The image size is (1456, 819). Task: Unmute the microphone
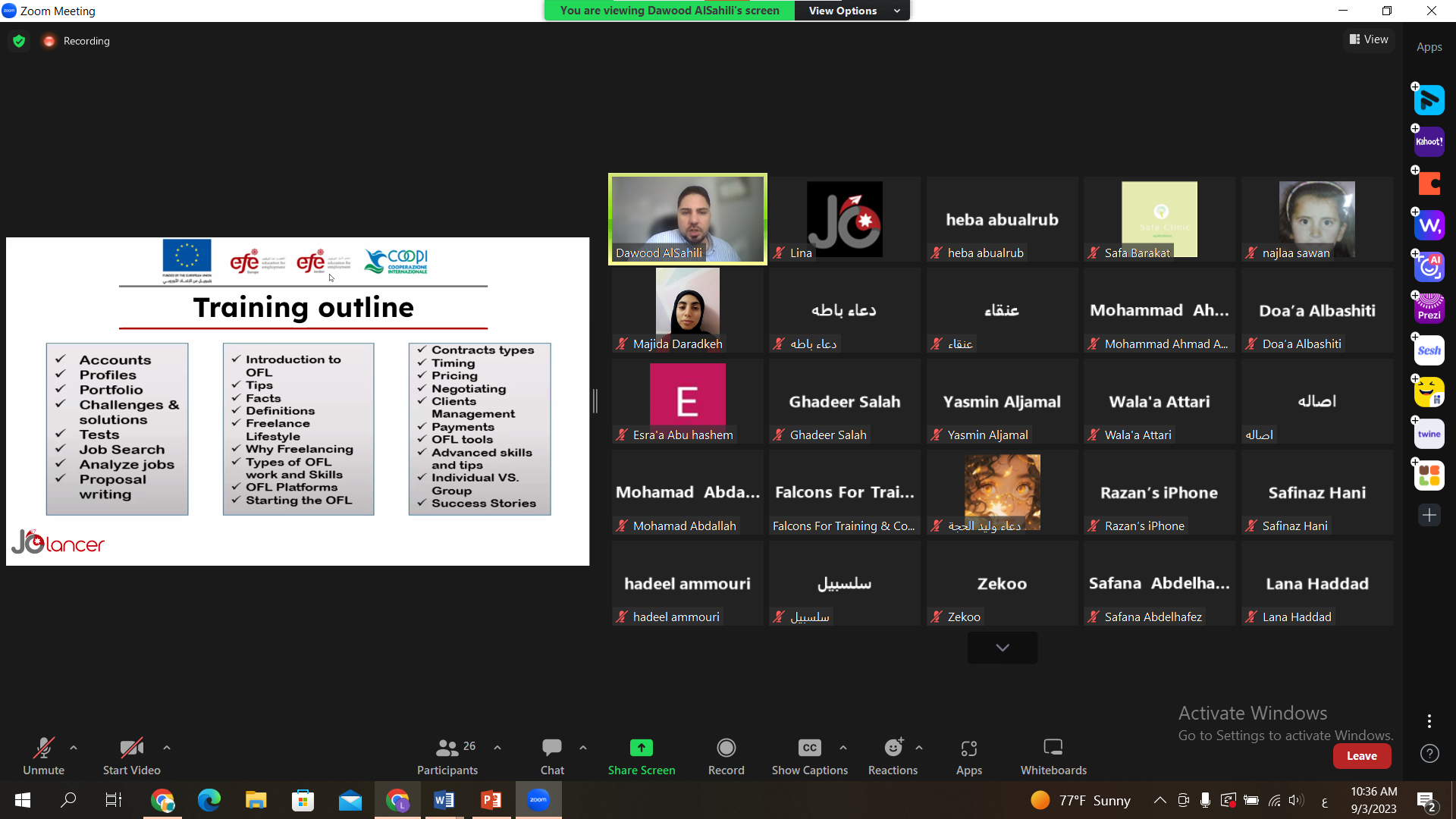43,756
